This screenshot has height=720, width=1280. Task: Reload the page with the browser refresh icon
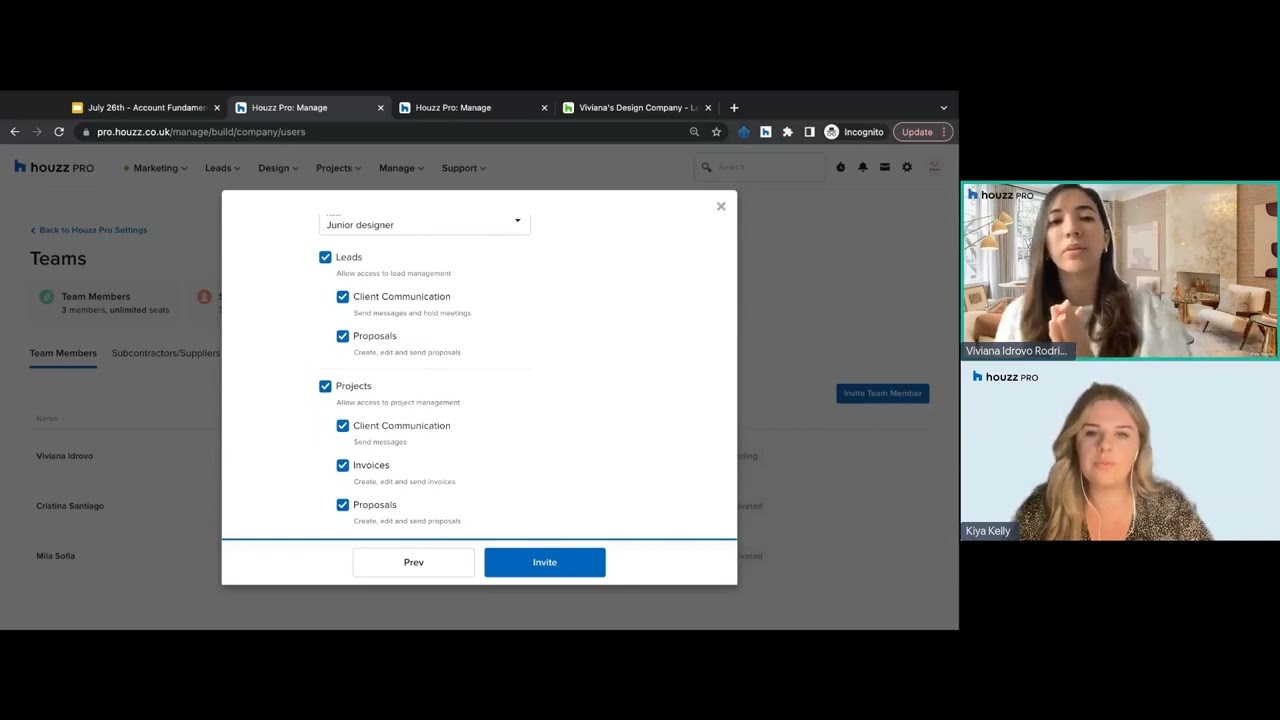coord(59,132)
